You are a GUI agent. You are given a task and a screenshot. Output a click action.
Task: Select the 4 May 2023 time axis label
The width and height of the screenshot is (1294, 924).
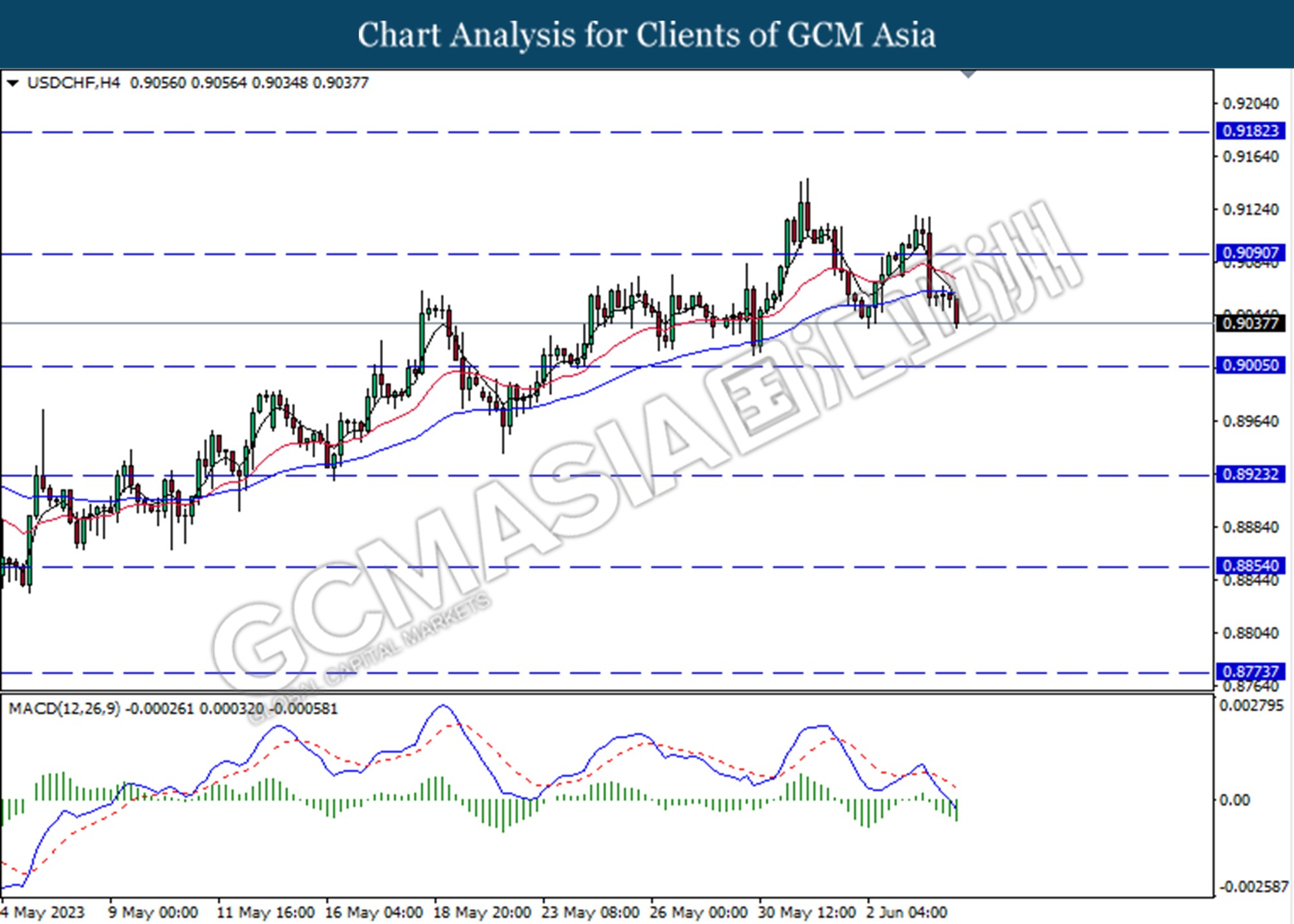[43, 912]
